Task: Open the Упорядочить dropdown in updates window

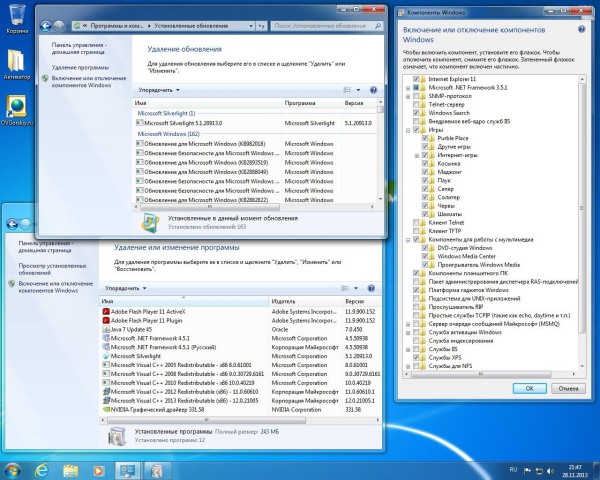Action: pos(158,90)
